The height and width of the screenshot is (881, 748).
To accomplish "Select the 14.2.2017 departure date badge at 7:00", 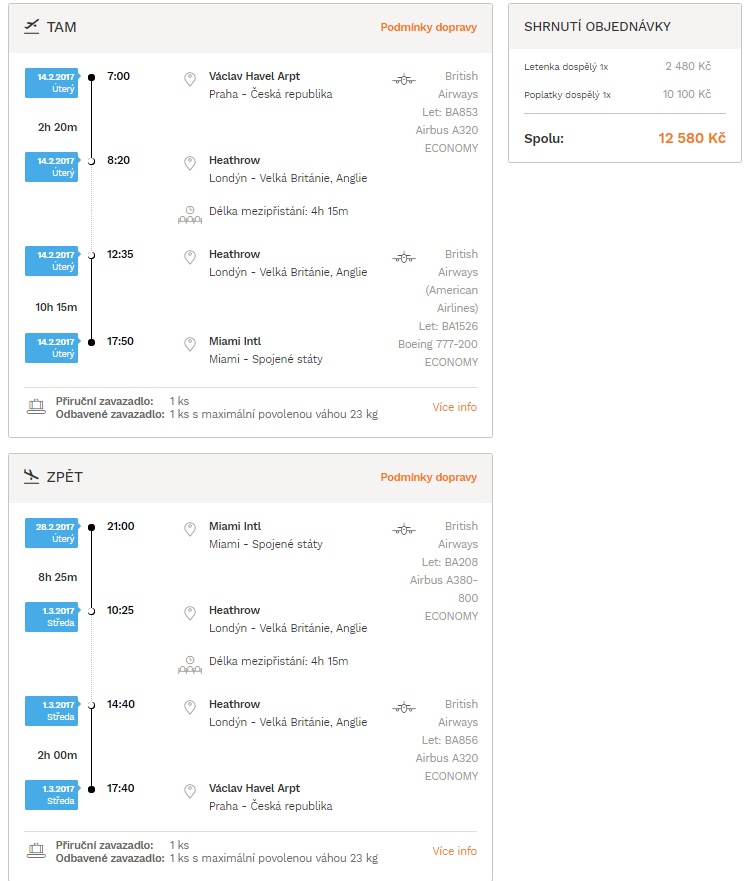I will pos(52,83).
